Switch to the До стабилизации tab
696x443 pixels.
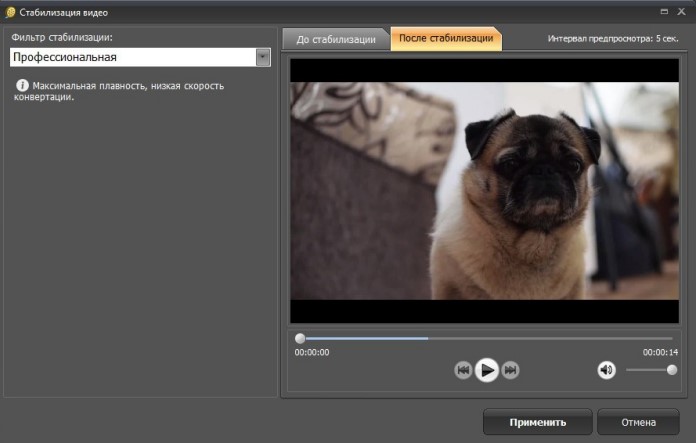click(x=336, y=39)
